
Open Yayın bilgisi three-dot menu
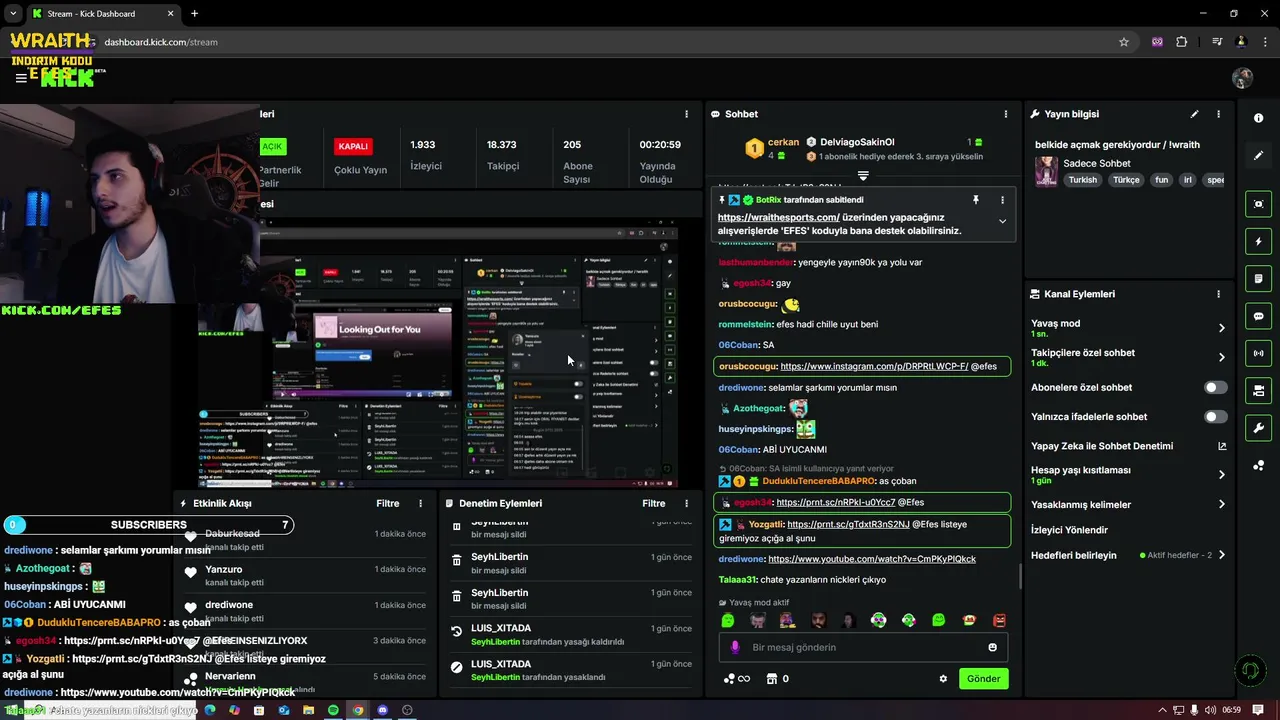point(1218,114)
